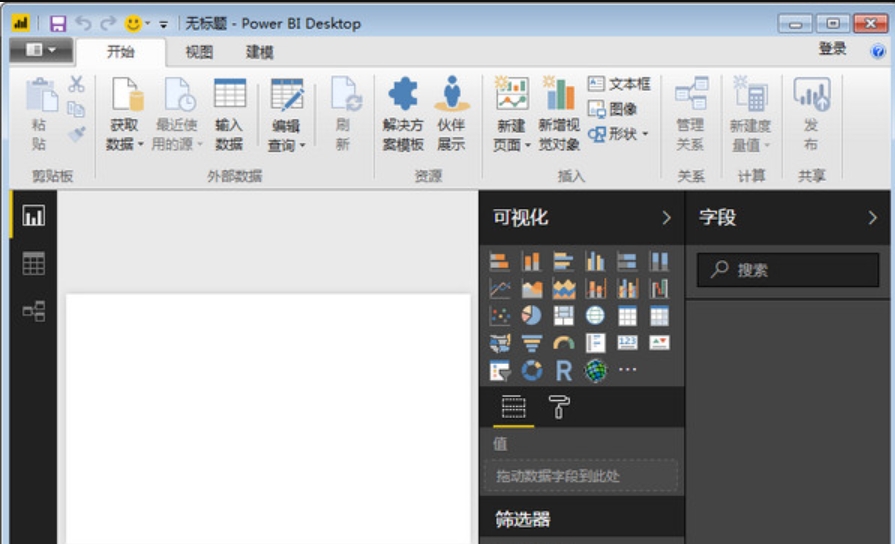Click the 拖动数据字段到此处 drop zone
895x544 pixels.
(x=581, y=476)
